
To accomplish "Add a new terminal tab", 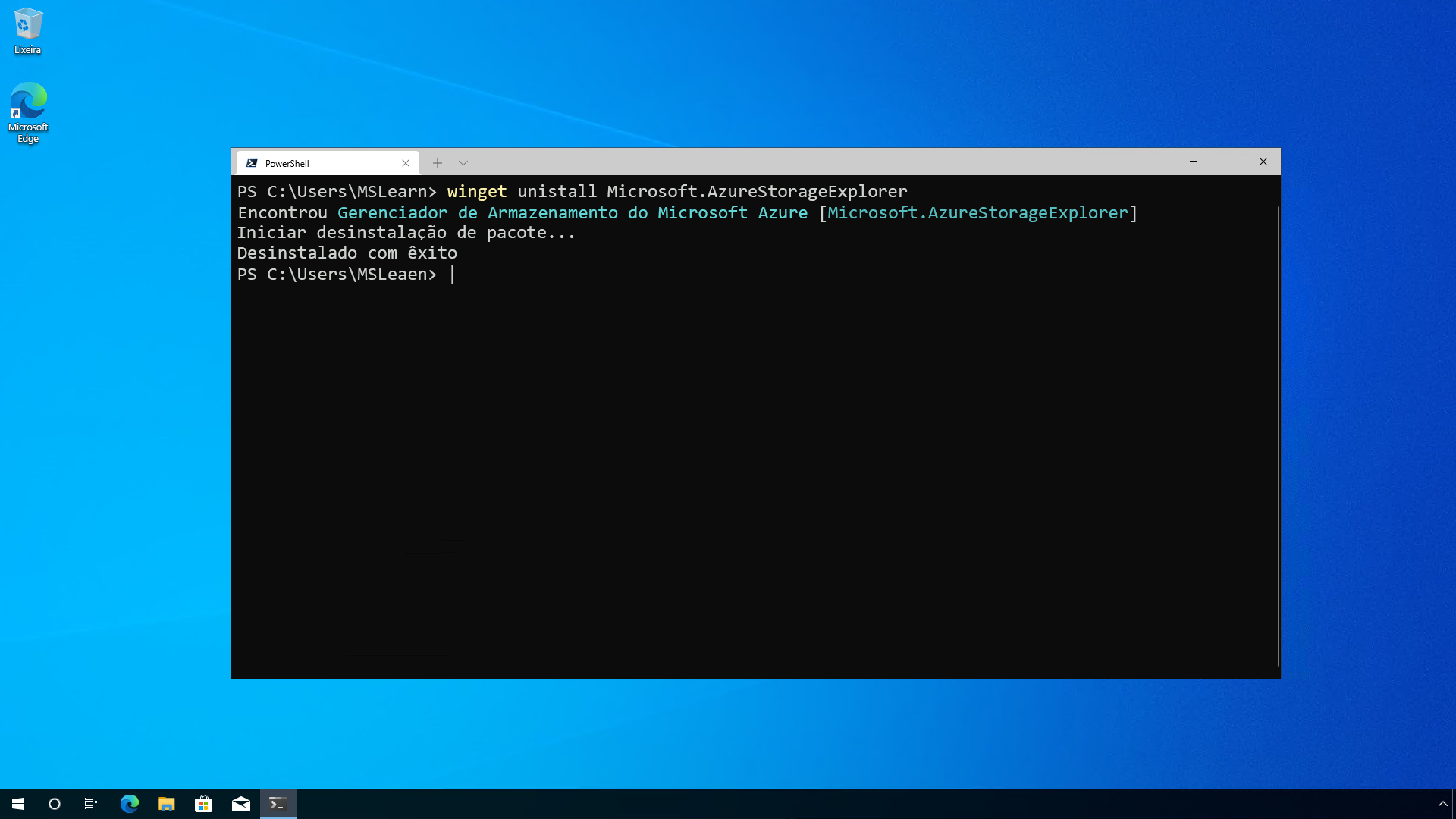I will 438,163.
